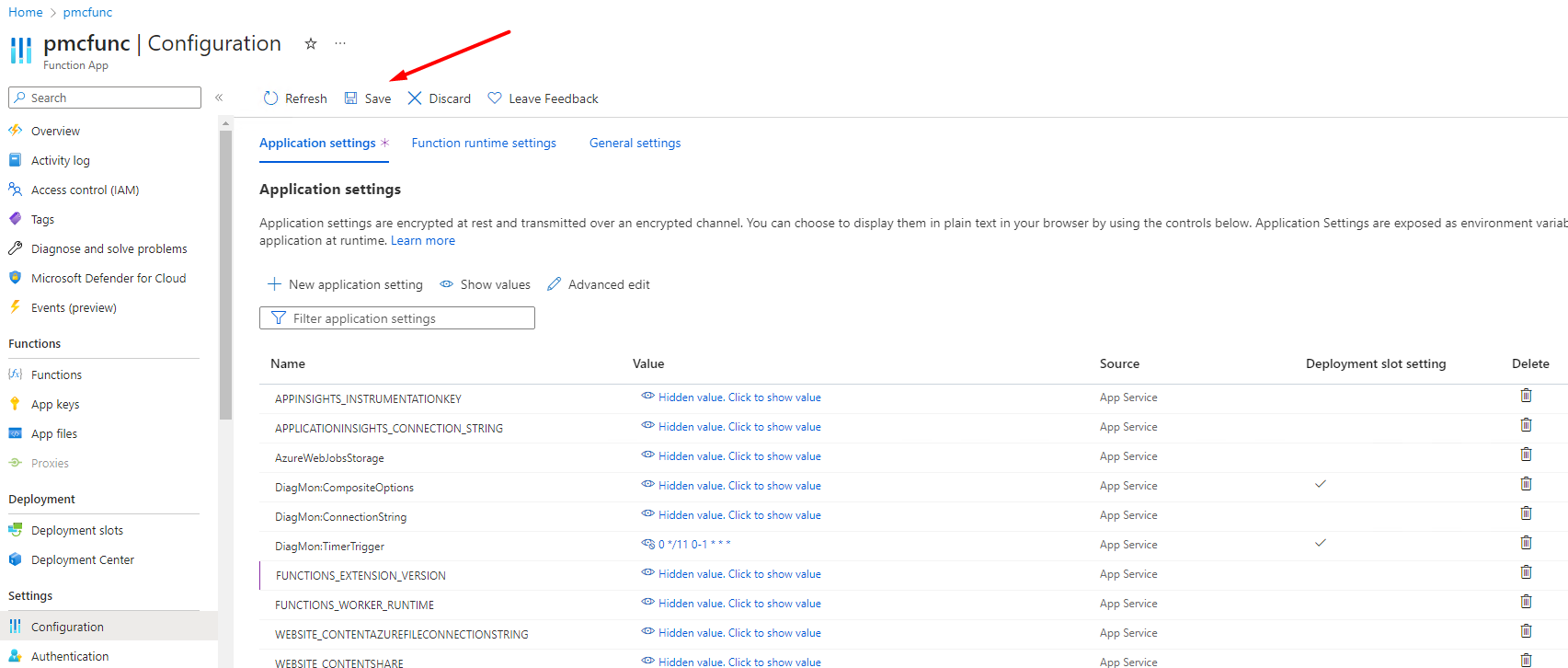Add a New application setting

coord(345,284)
